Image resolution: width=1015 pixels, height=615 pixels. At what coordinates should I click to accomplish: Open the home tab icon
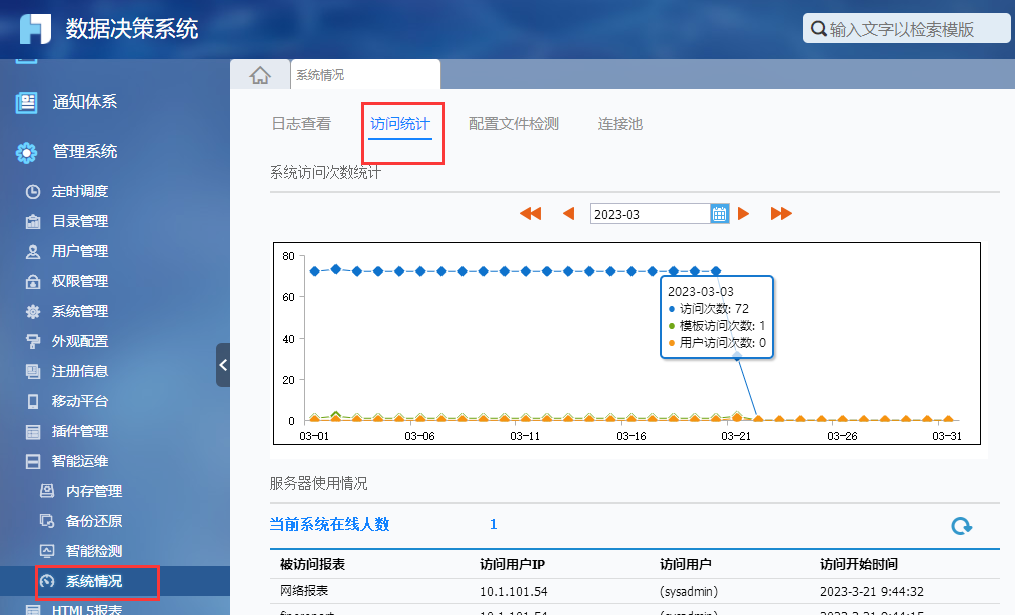click(x=260, y=75)
